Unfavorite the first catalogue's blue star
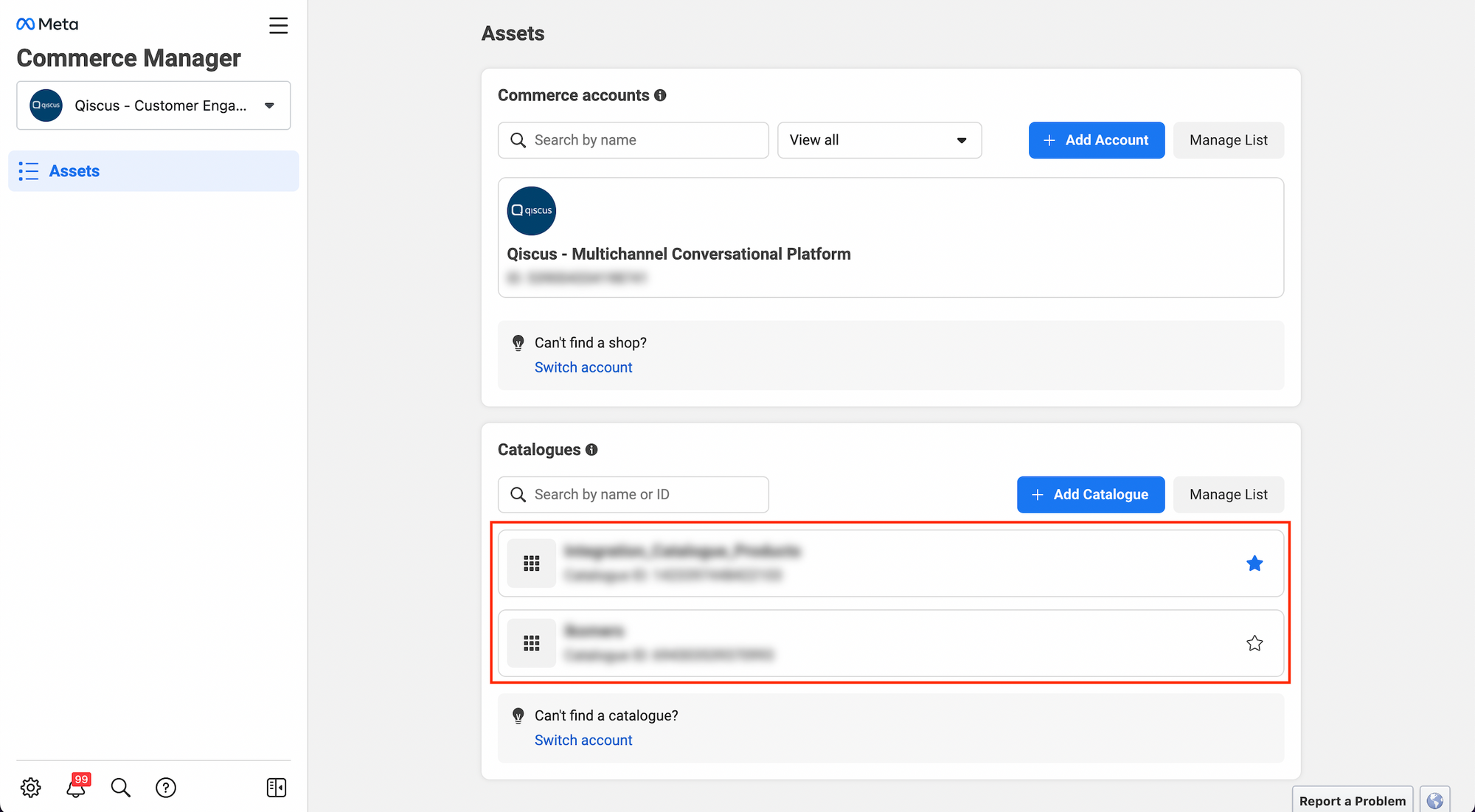Image resolution: width=1475 pixels, height=812 pixels. pos(1254,563)
